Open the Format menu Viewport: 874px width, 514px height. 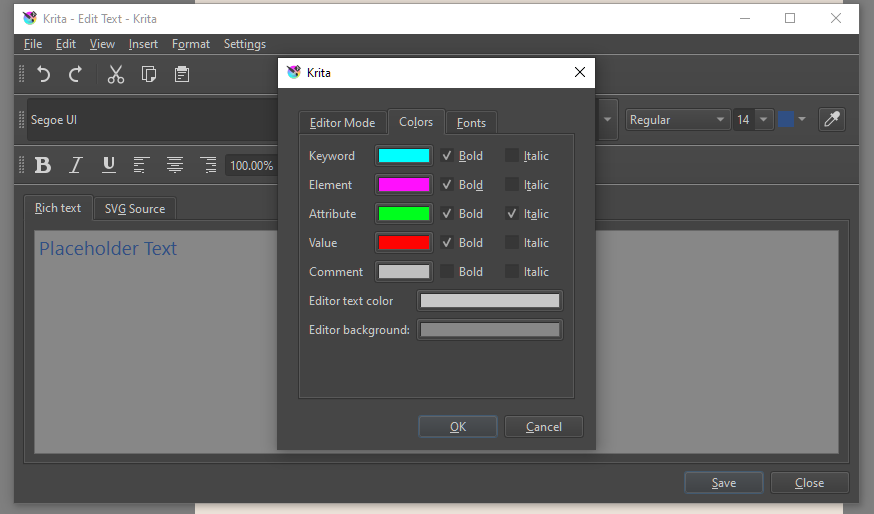190,44
